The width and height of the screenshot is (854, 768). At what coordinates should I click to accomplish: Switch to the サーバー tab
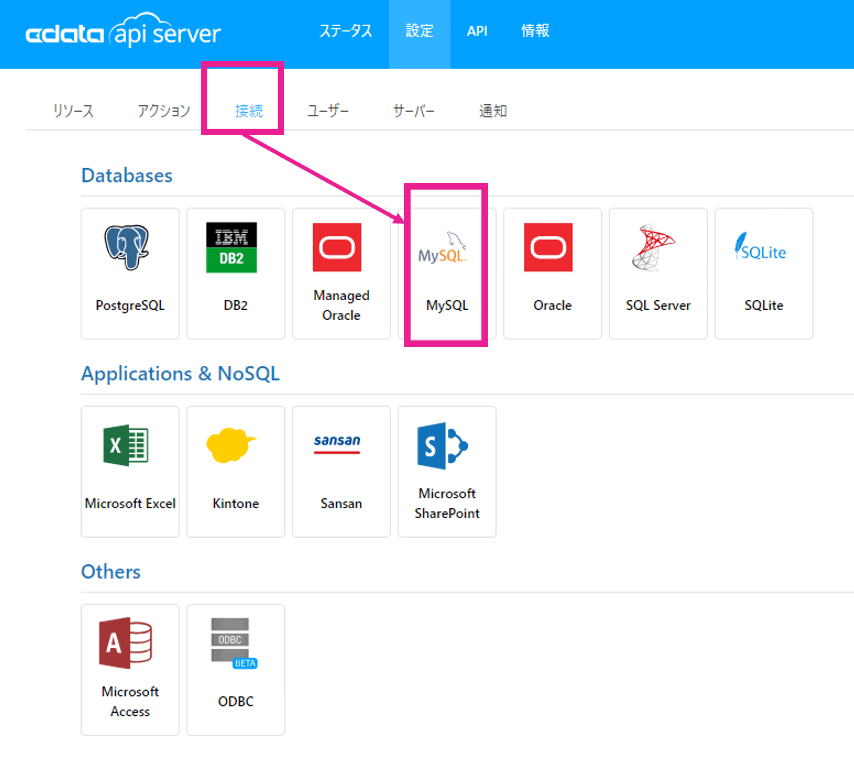point(414,111)
